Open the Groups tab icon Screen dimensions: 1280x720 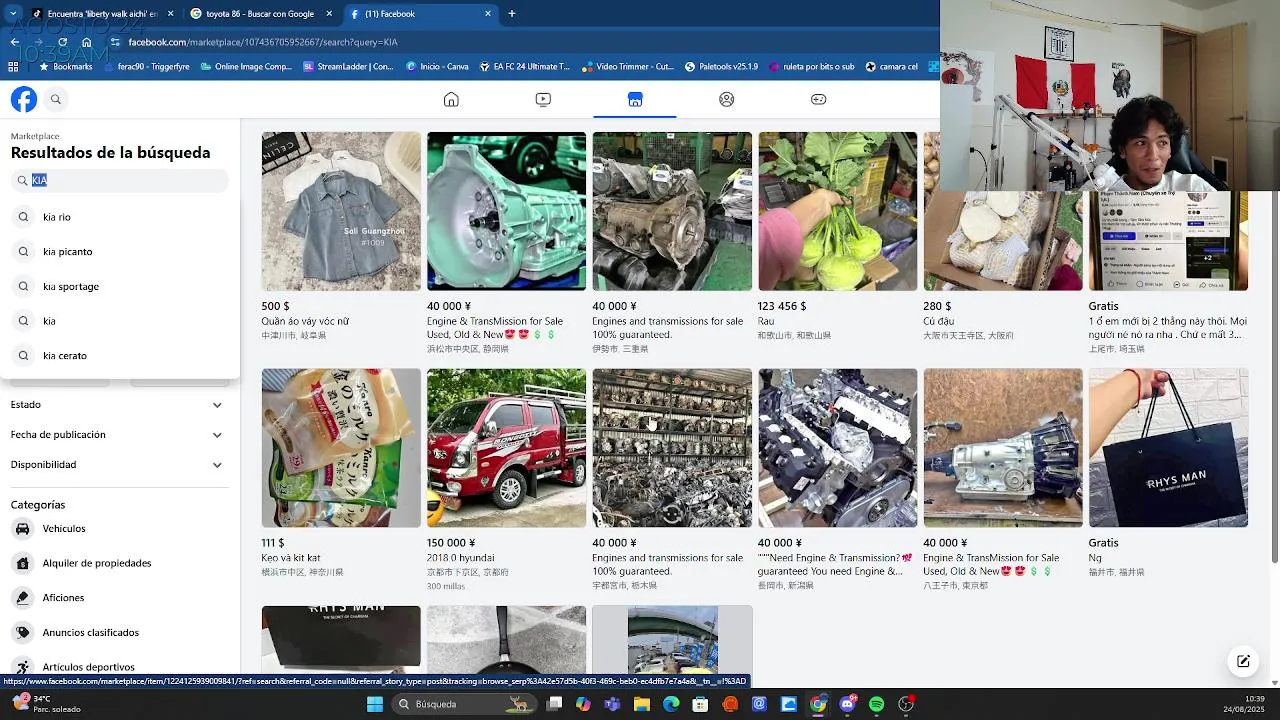click(x=727, y=99)
